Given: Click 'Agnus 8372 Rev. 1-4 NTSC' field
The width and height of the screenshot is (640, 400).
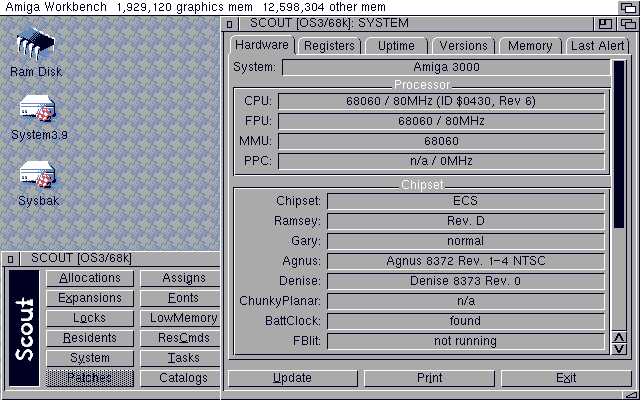Looking at the screenshot, I should tap(466, 261).
